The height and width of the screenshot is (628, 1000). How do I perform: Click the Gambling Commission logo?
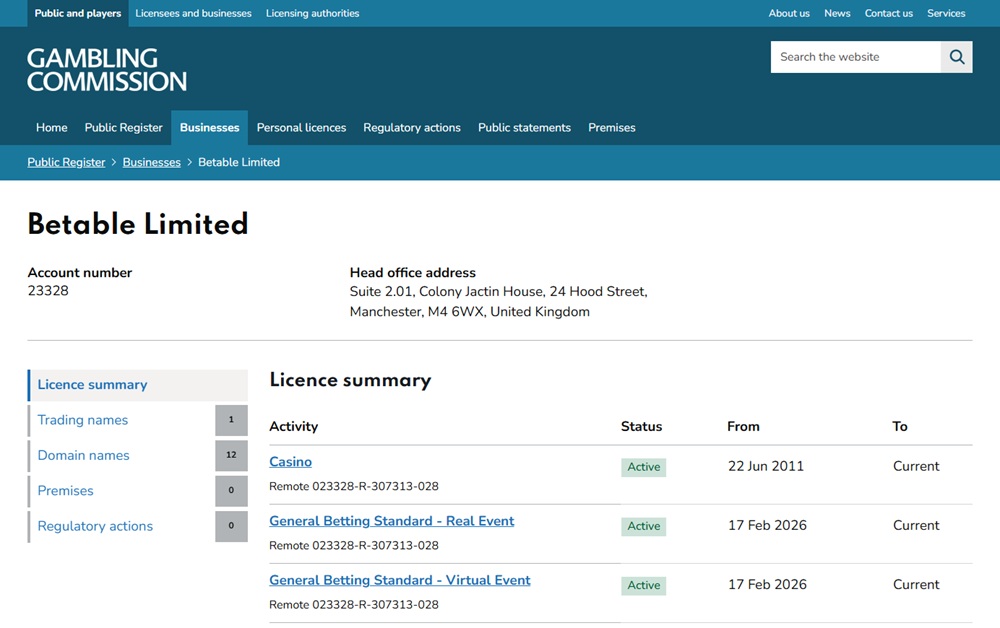pyautogui.click(x=107, y=70)
